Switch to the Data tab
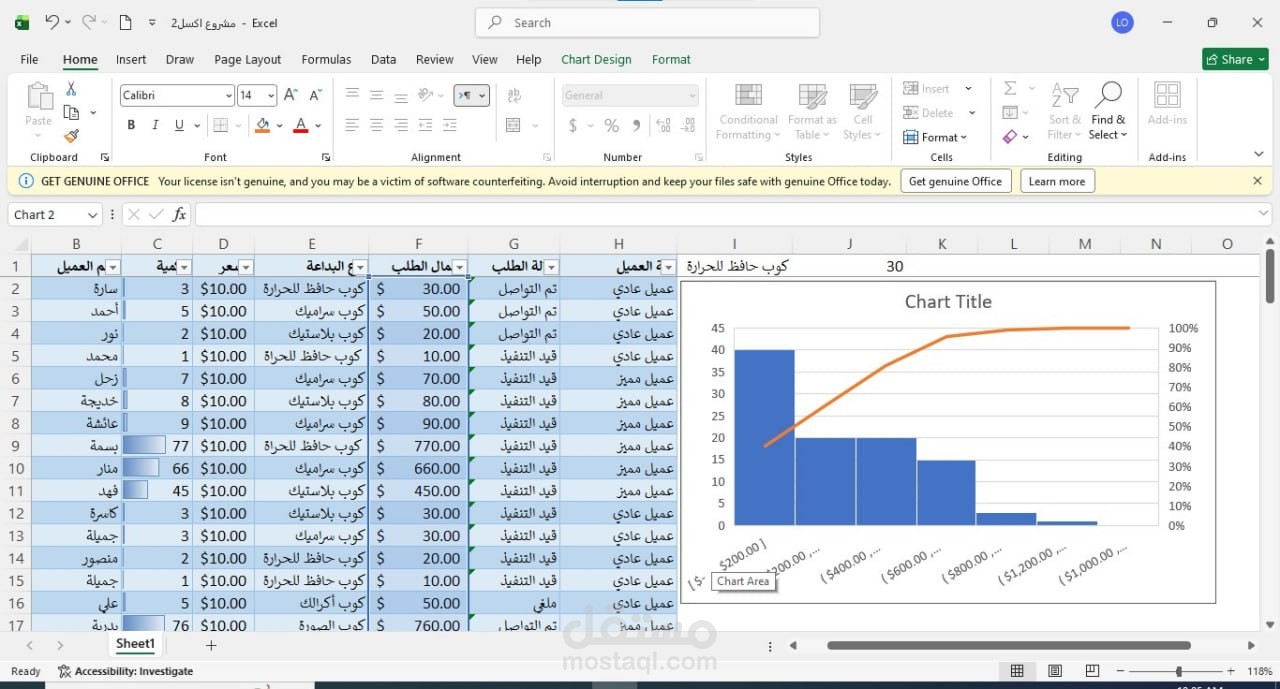This screenshot has width=1280, height=689. [384, 59]
